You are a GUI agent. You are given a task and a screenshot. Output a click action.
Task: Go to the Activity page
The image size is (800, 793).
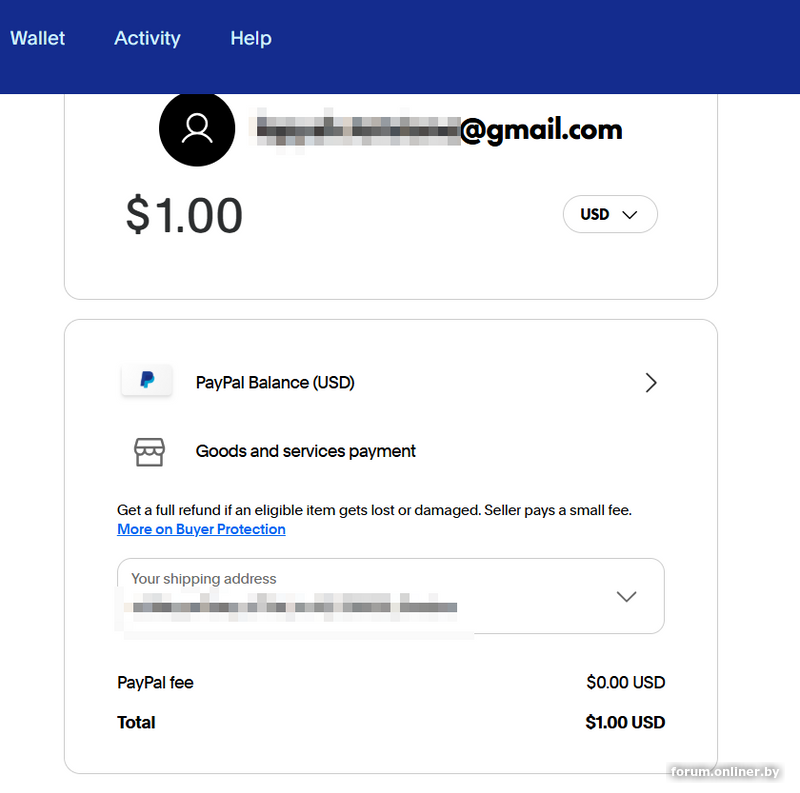tap(147, 38)
